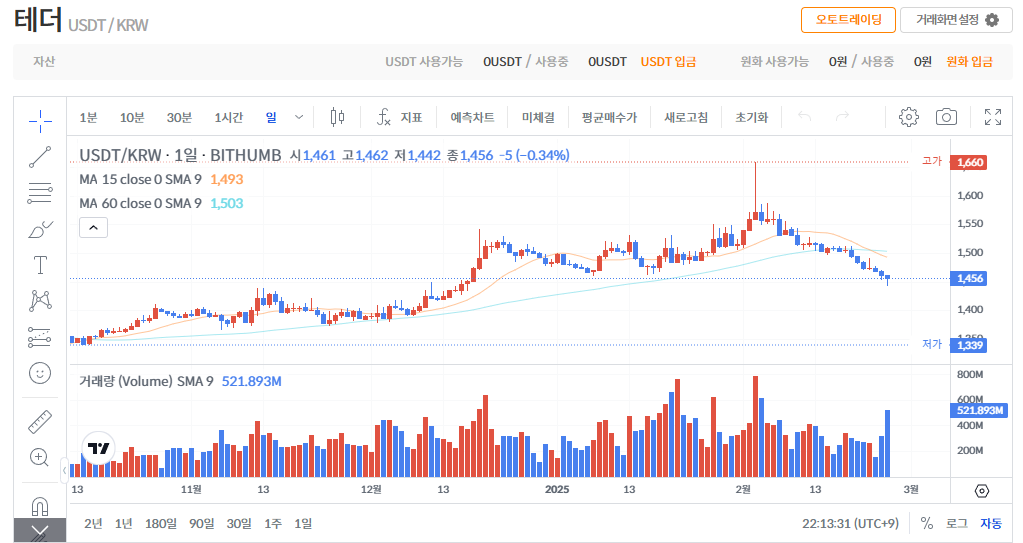The width and height of the screenshot is (1023, 543).
Task: Open trading screen settings (거래화면설정)
Action: click(x=956, y=20)
